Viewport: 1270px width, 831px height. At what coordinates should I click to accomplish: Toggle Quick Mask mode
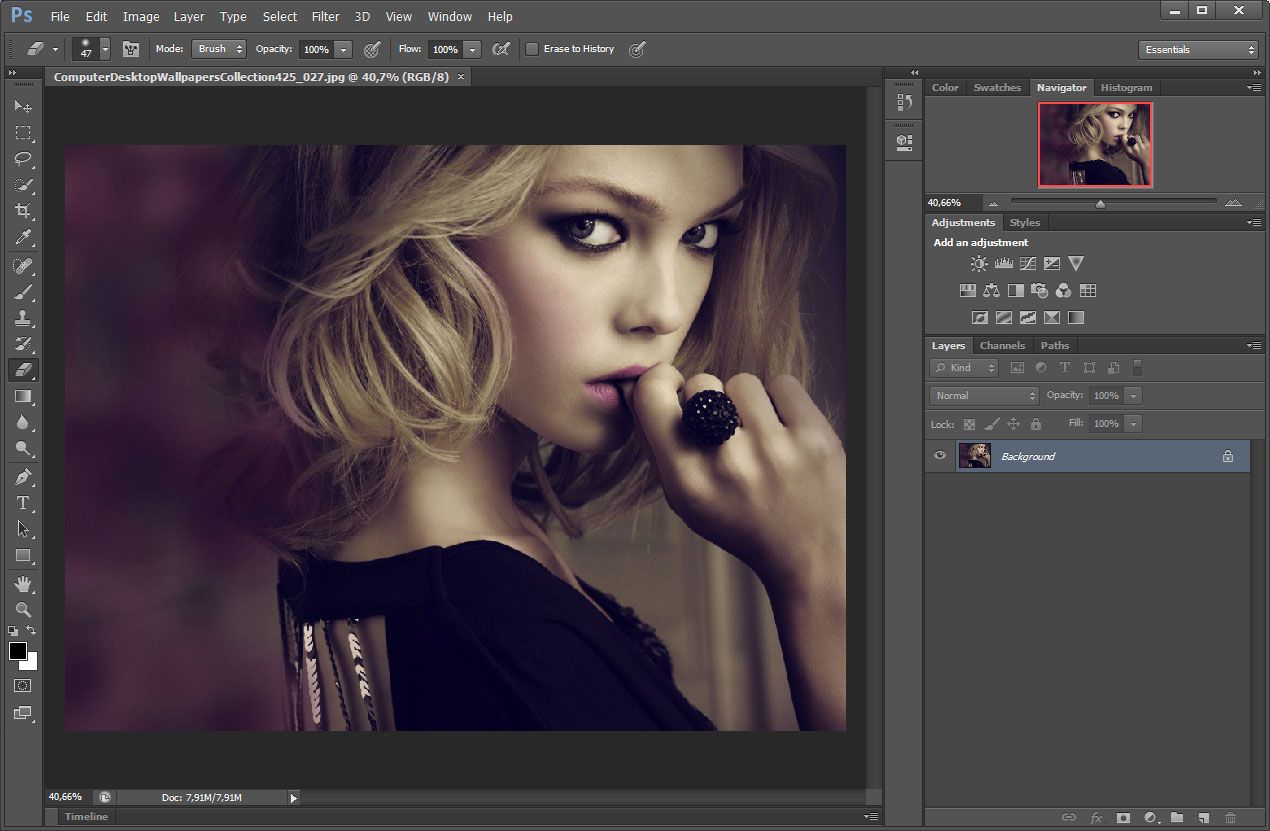coord(23,686)
